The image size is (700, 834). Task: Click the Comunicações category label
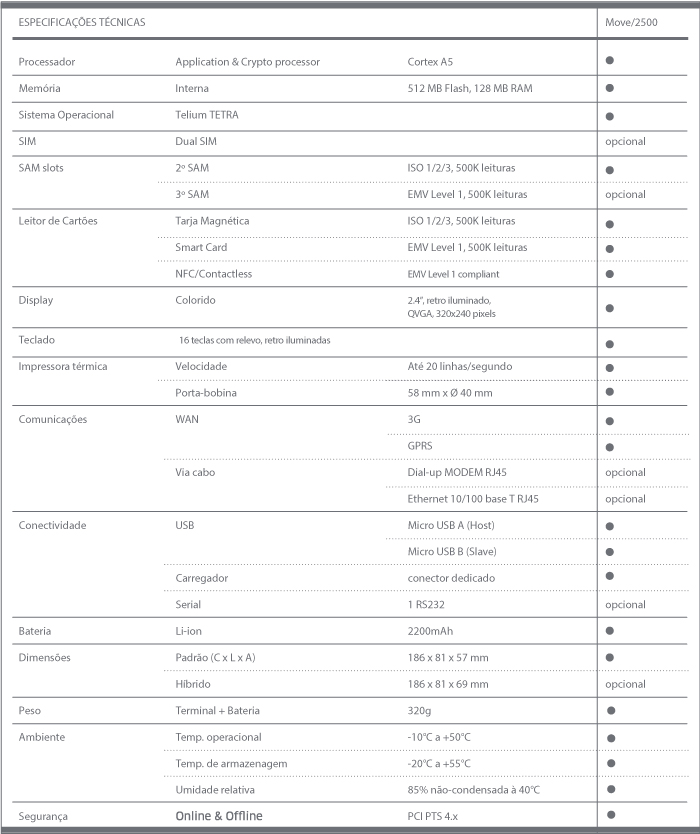coord(53,419)
